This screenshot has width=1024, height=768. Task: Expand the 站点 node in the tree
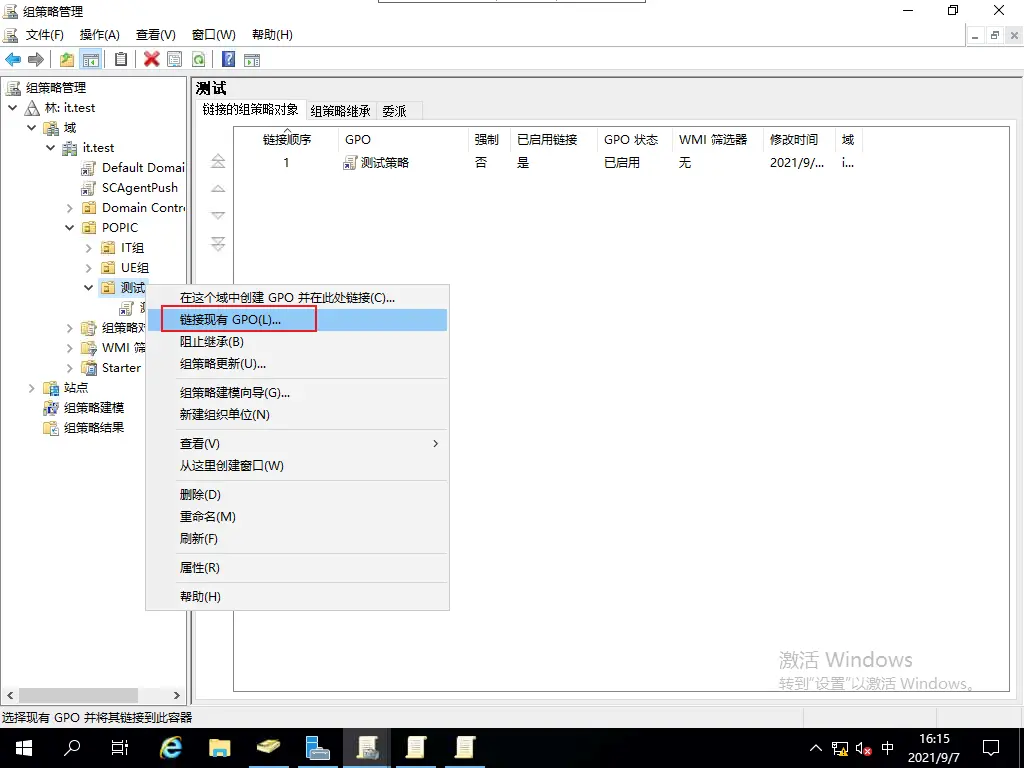click(30, 387)
